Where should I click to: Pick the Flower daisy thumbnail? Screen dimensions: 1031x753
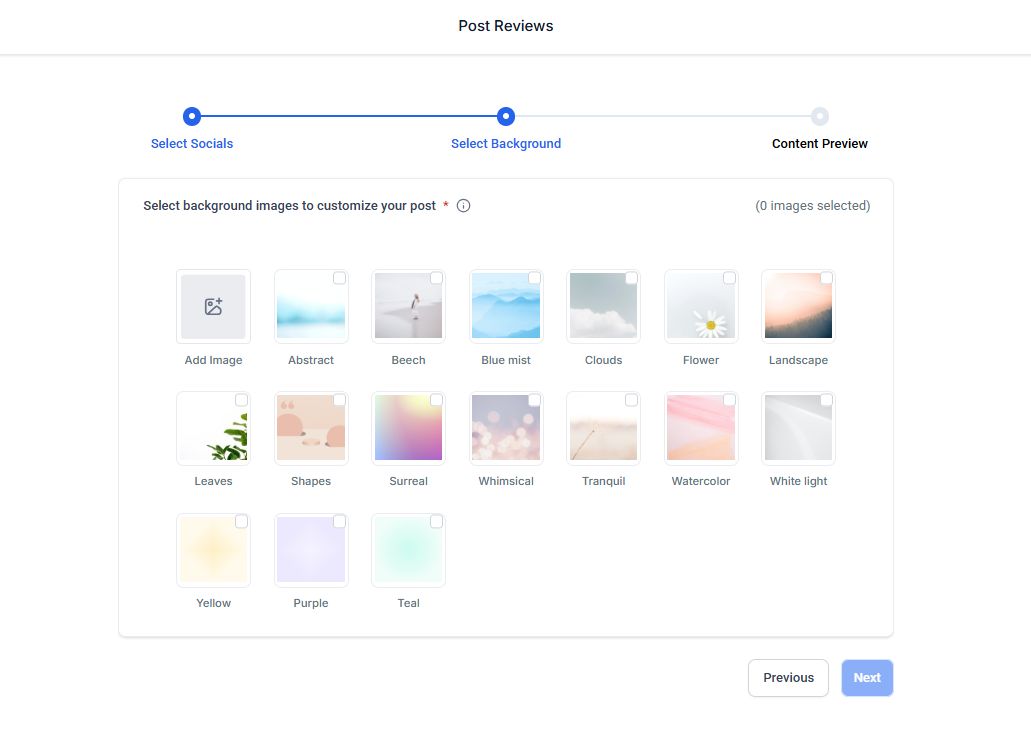tap(701, 306)
